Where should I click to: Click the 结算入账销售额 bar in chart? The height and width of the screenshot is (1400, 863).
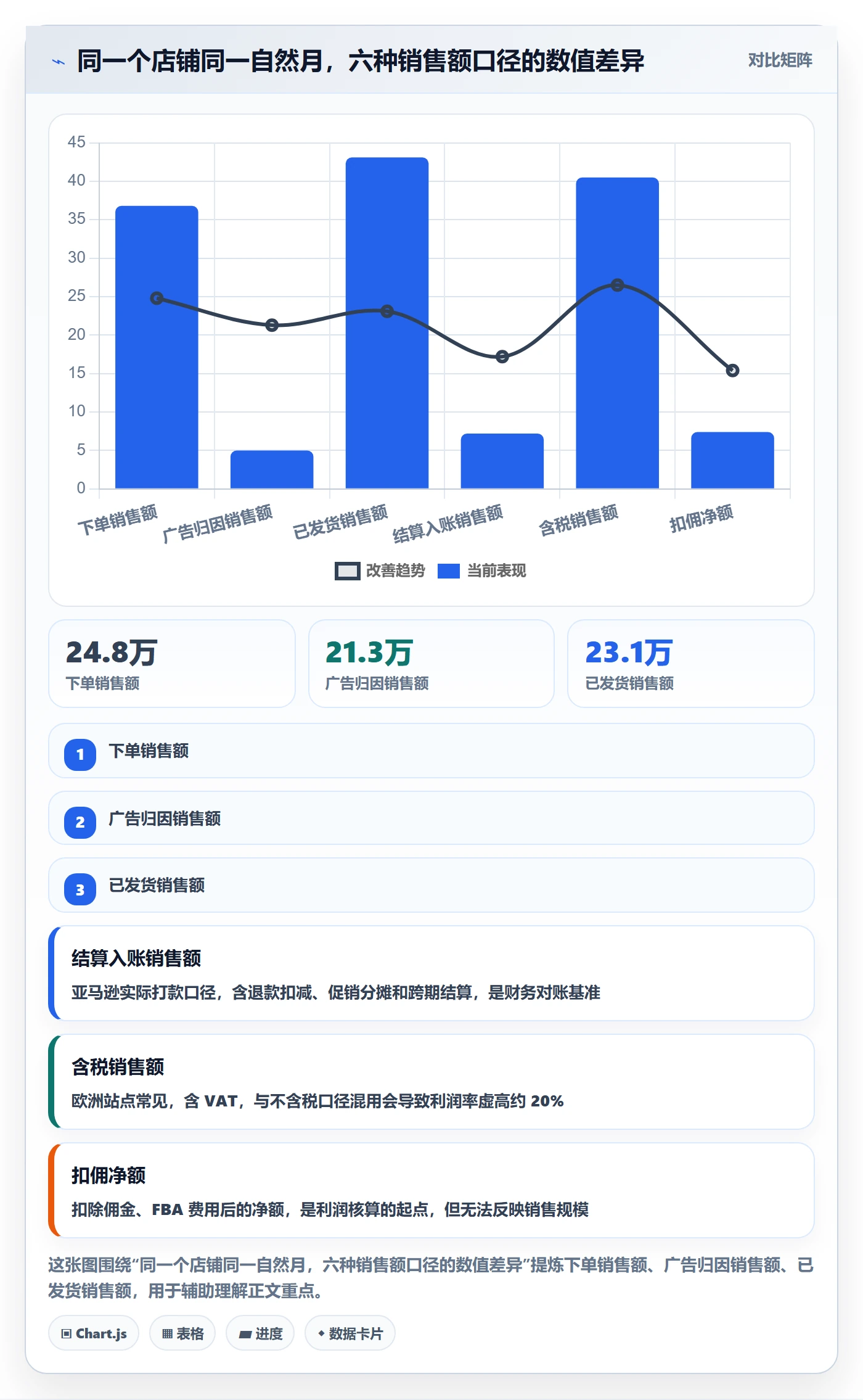[x=502, y=461]
